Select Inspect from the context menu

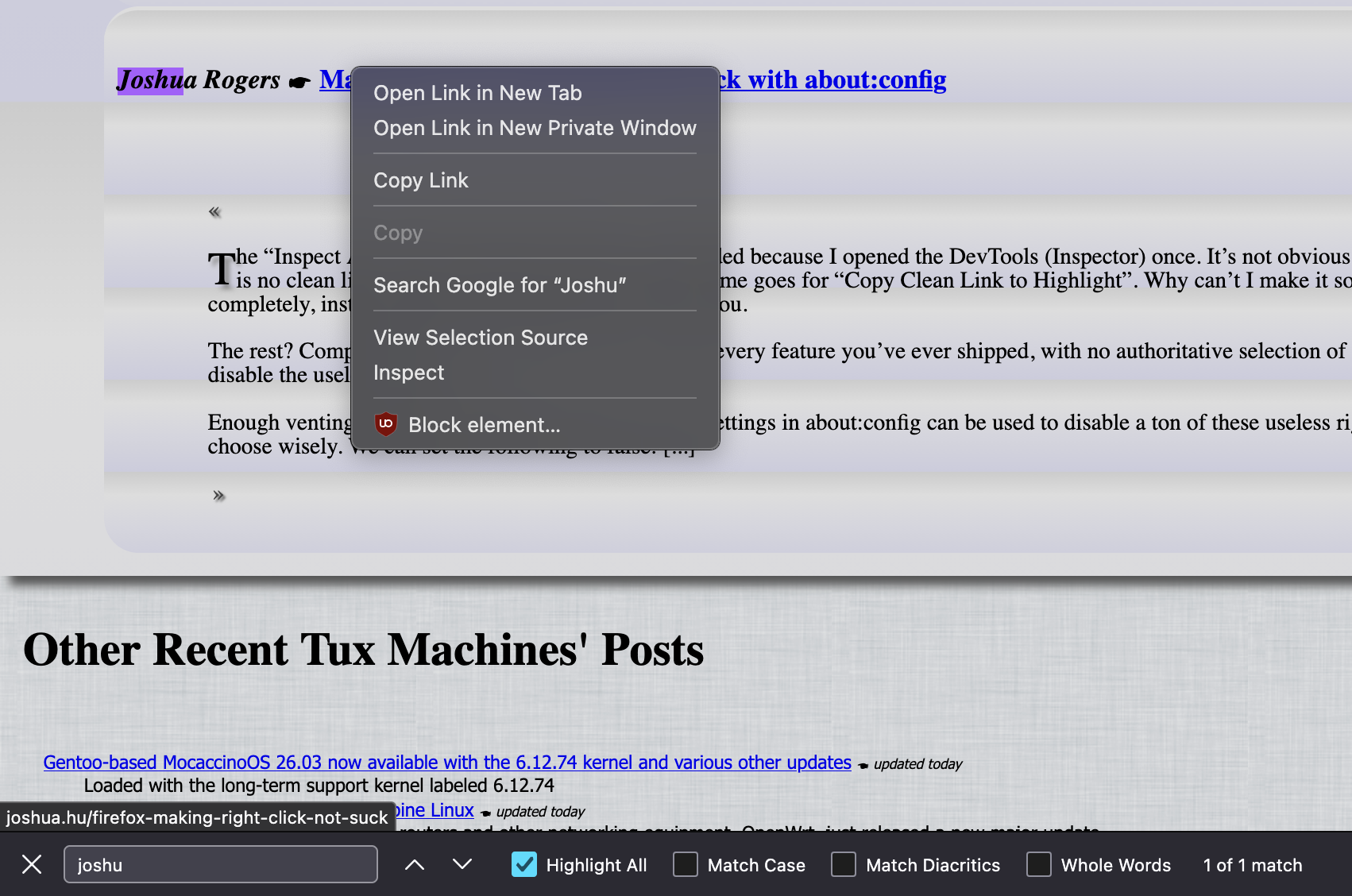(x=409, y=373)
